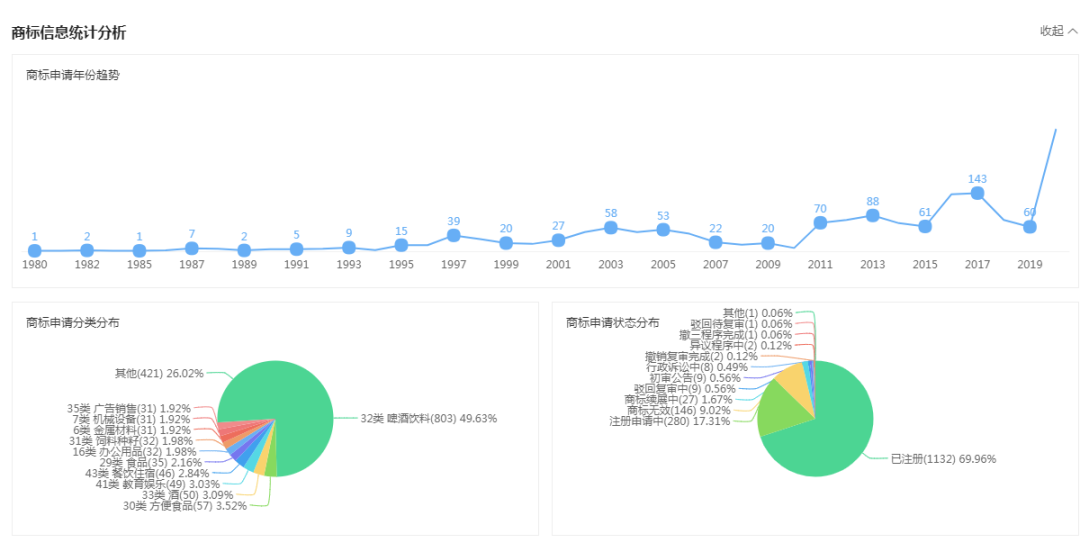Screen dimensions: 1080x552
Task: Click the 商标无效(146) 9.02% label
Action: pyautogui.click(x=678, y=410)
